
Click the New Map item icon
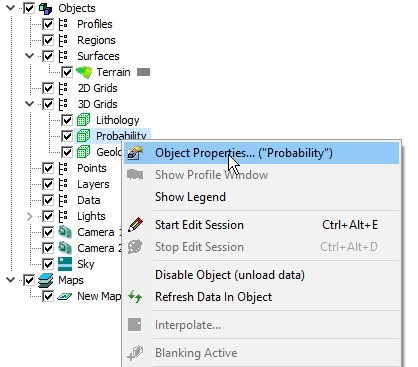[x=65, y=296]
